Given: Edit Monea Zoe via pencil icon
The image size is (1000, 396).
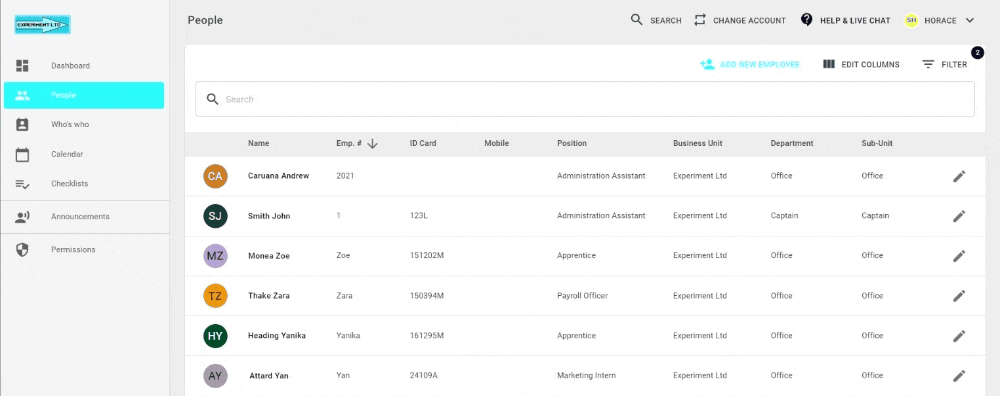Looking at the screenshot, I should point(959,256).
